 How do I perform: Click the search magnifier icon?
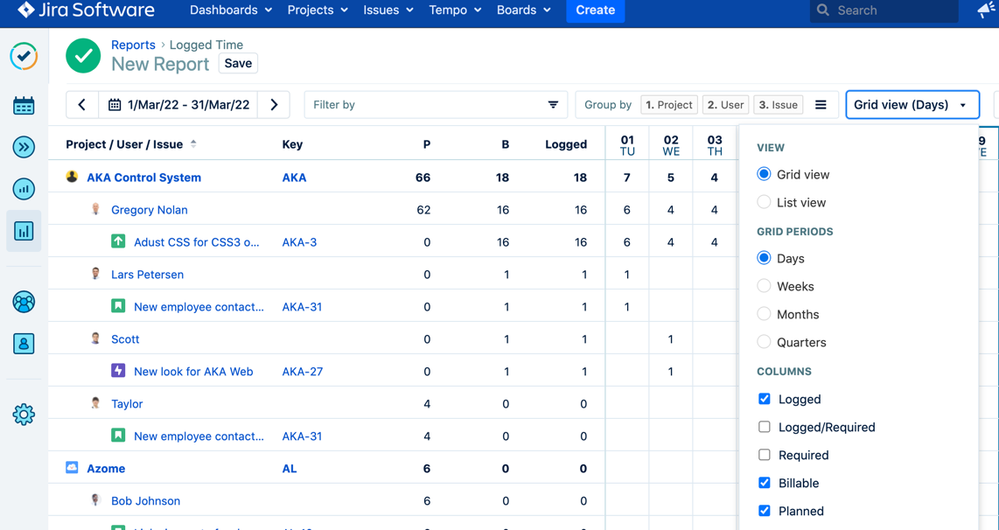tap(823, 10)
